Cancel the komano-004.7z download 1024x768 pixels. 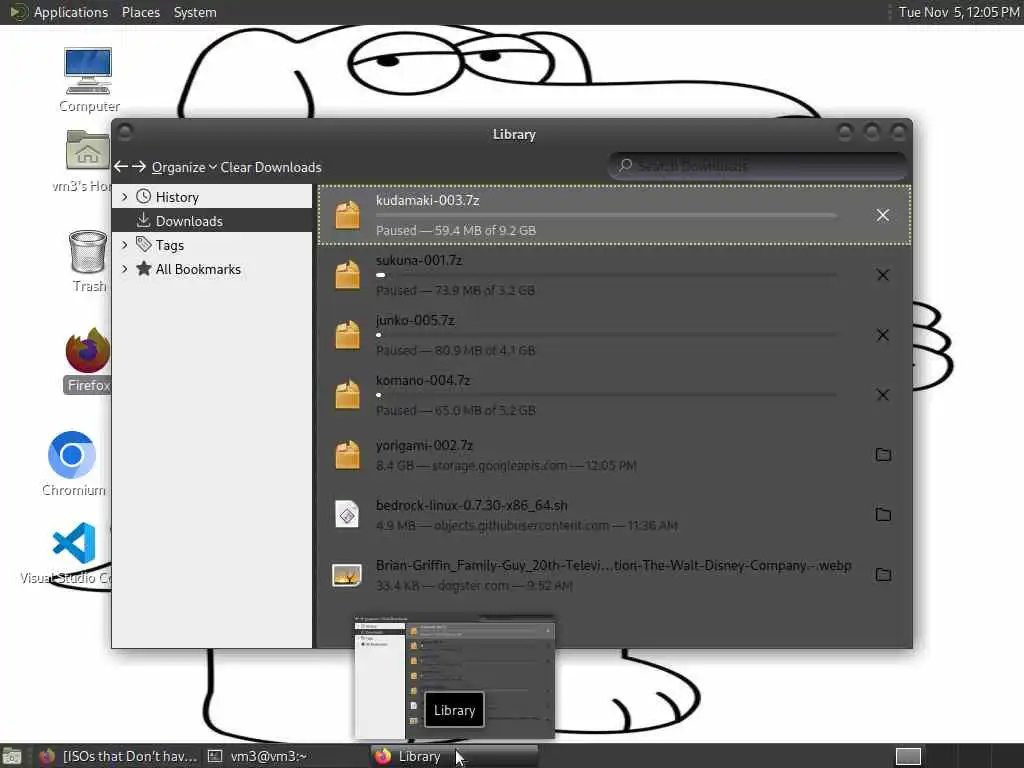pos(882,395)
